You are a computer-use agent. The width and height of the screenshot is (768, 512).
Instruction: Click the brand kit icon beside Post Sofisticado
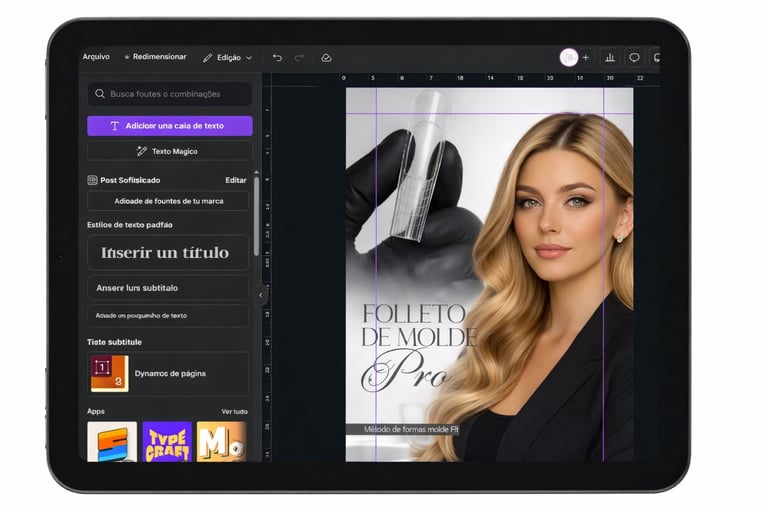tap(92, 180)
